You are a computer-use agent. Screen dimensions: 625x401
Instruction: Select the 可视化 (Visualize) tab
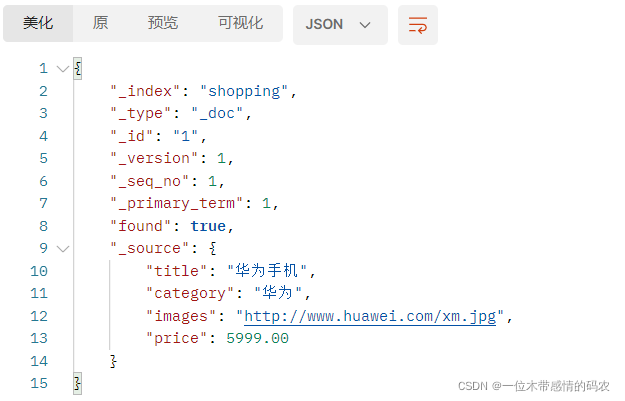tap(240, 24)
